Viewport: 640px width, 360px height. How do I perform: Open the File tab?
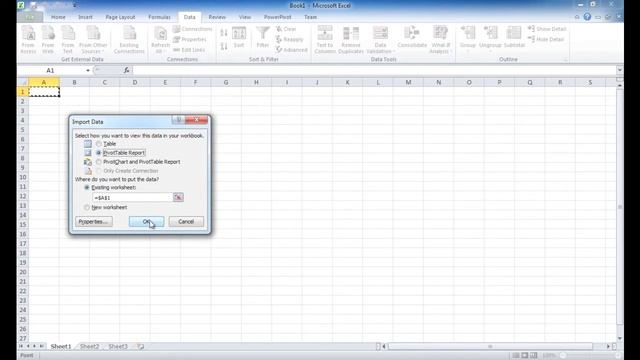[x=30, y=17]
